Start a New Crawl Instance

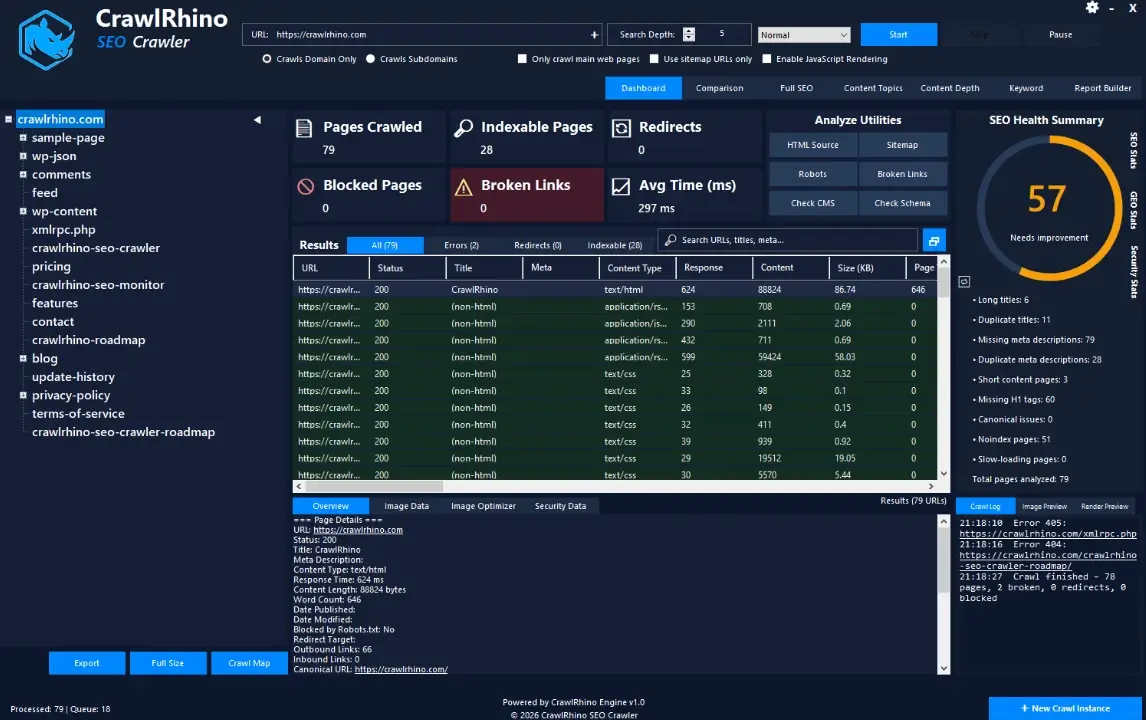(1065, 708)
